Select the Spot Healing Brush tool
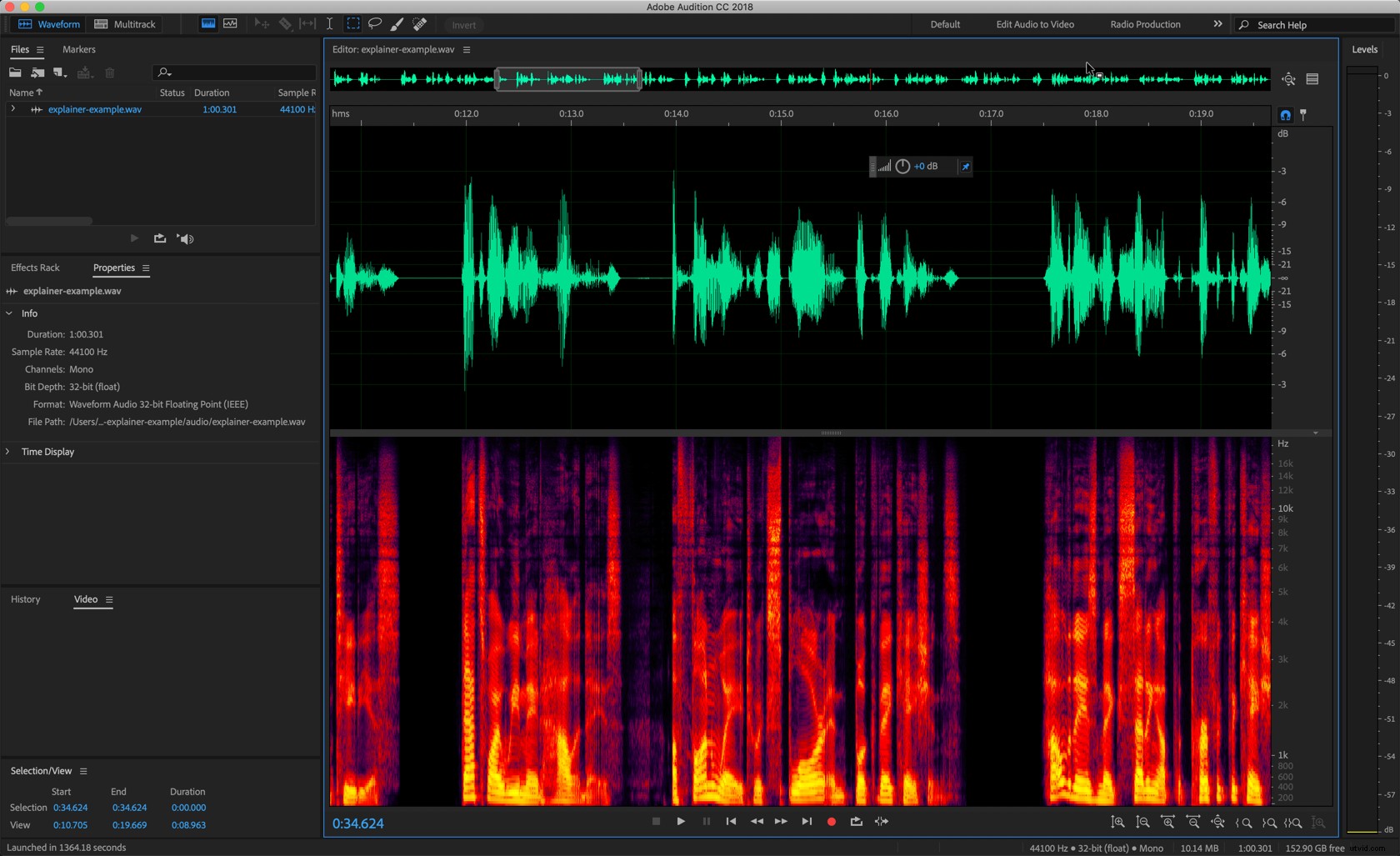The height and width of the screenshot is (856, 1400). tap(420, 24)
